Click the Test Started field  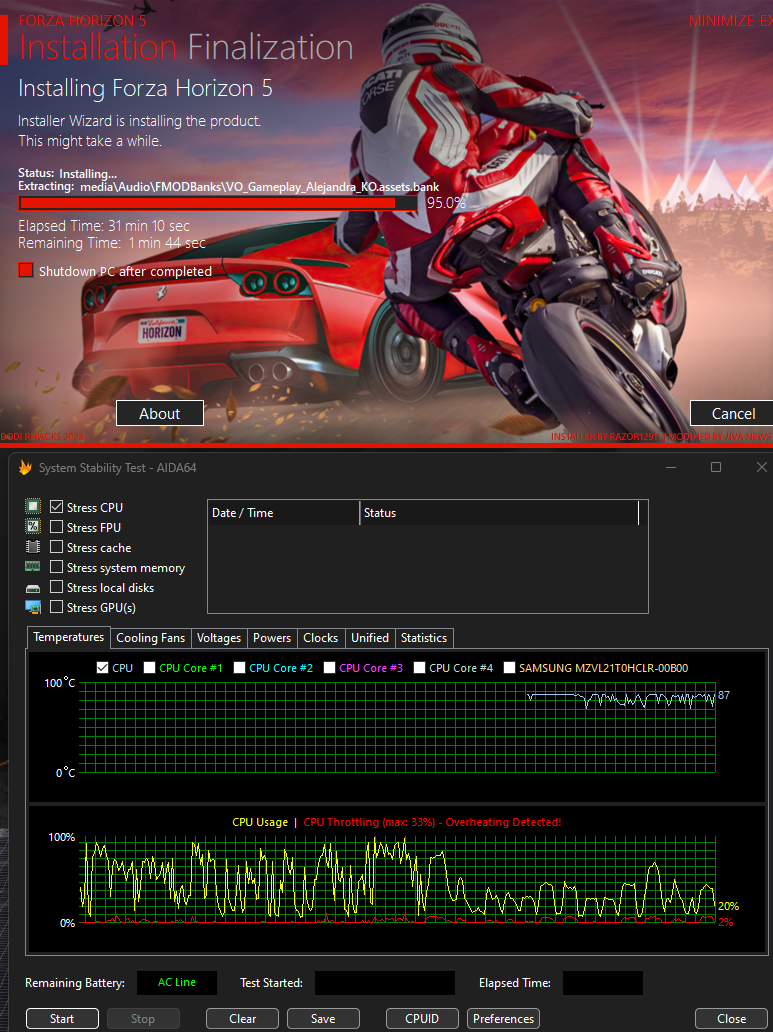point(385,983)
